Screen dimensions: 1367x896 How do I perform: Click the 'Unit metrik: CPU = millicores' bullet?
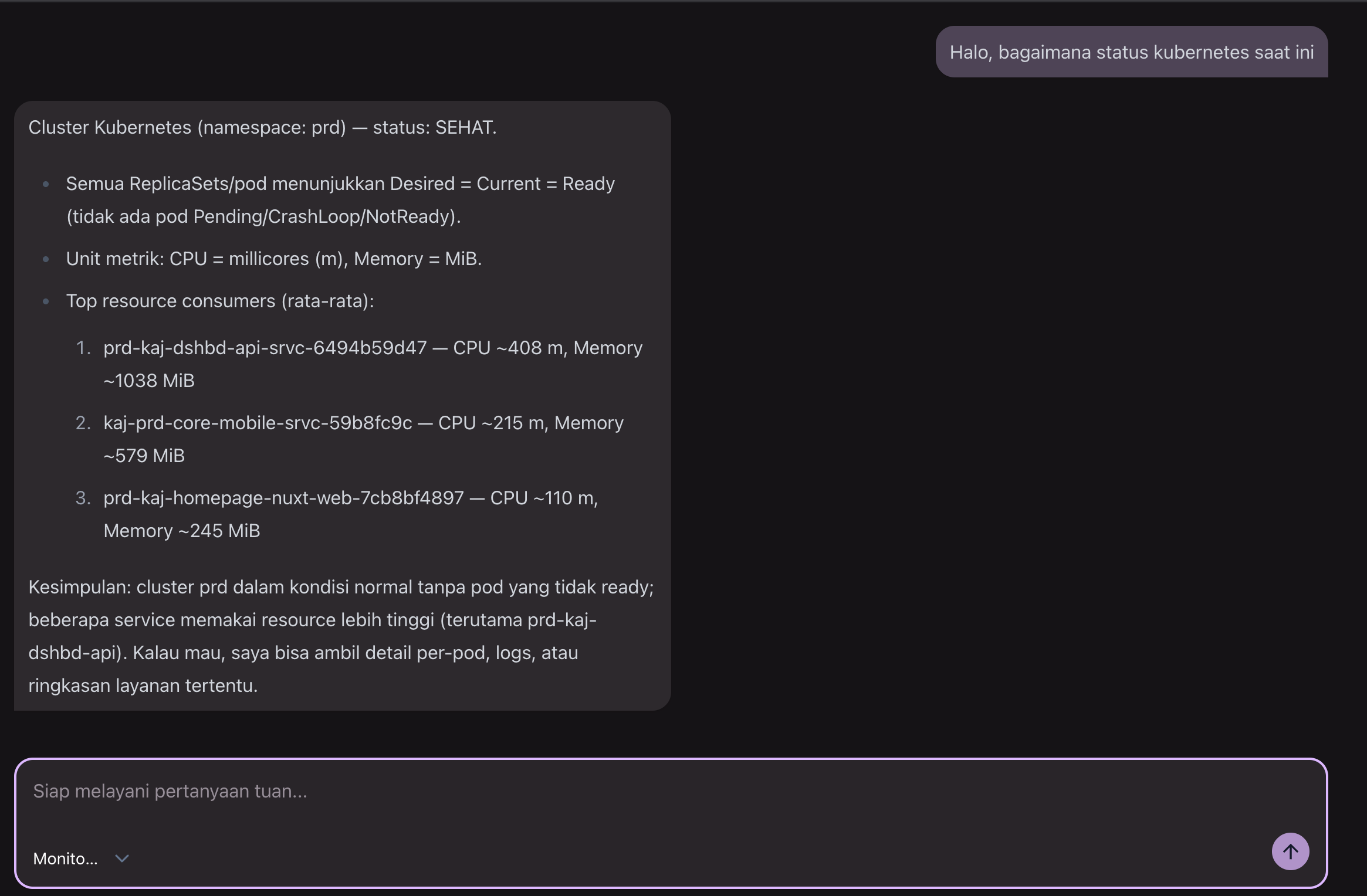point(273,259)
